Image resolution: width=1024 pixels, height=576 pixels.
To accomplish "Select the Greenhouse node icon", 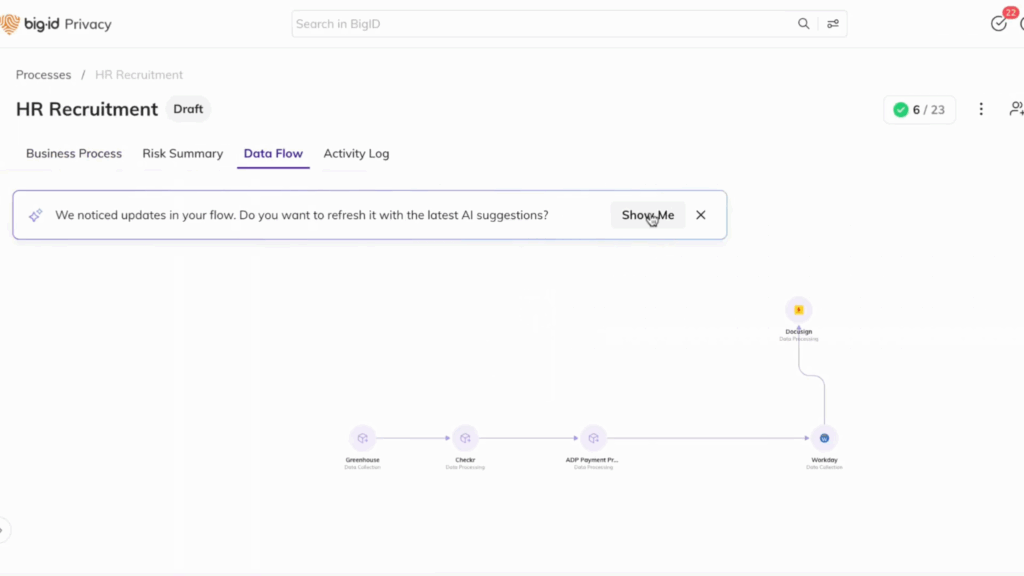I will coord(362,438).
